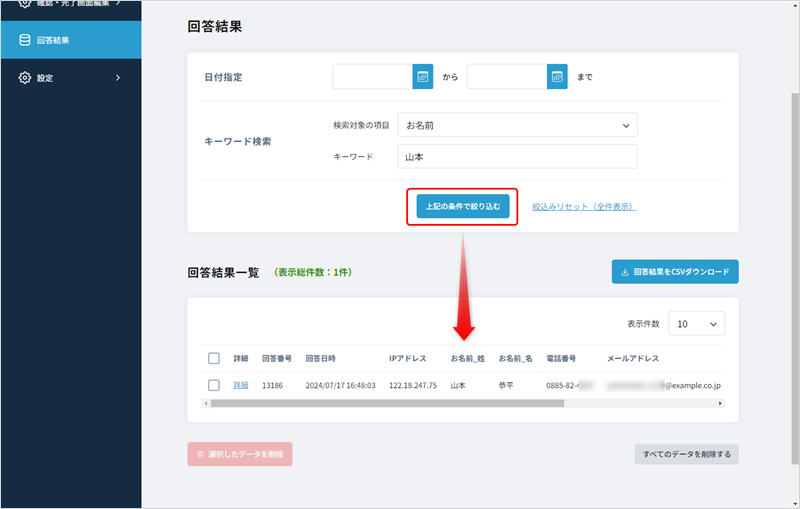
Task: Click the end date input field
Action: tap(507, 77)
